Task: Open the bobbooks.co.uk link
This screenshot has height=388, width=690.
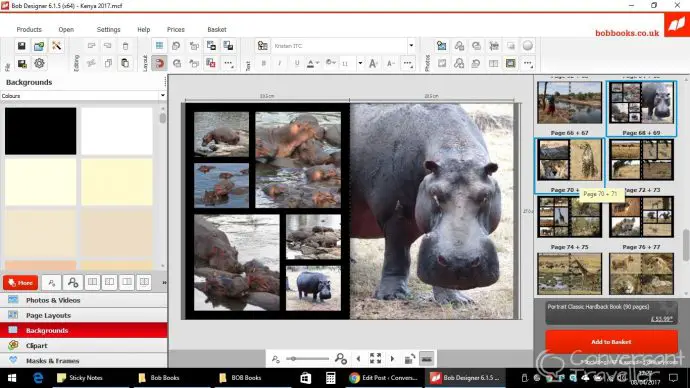Action: click(x=627, y=33)
